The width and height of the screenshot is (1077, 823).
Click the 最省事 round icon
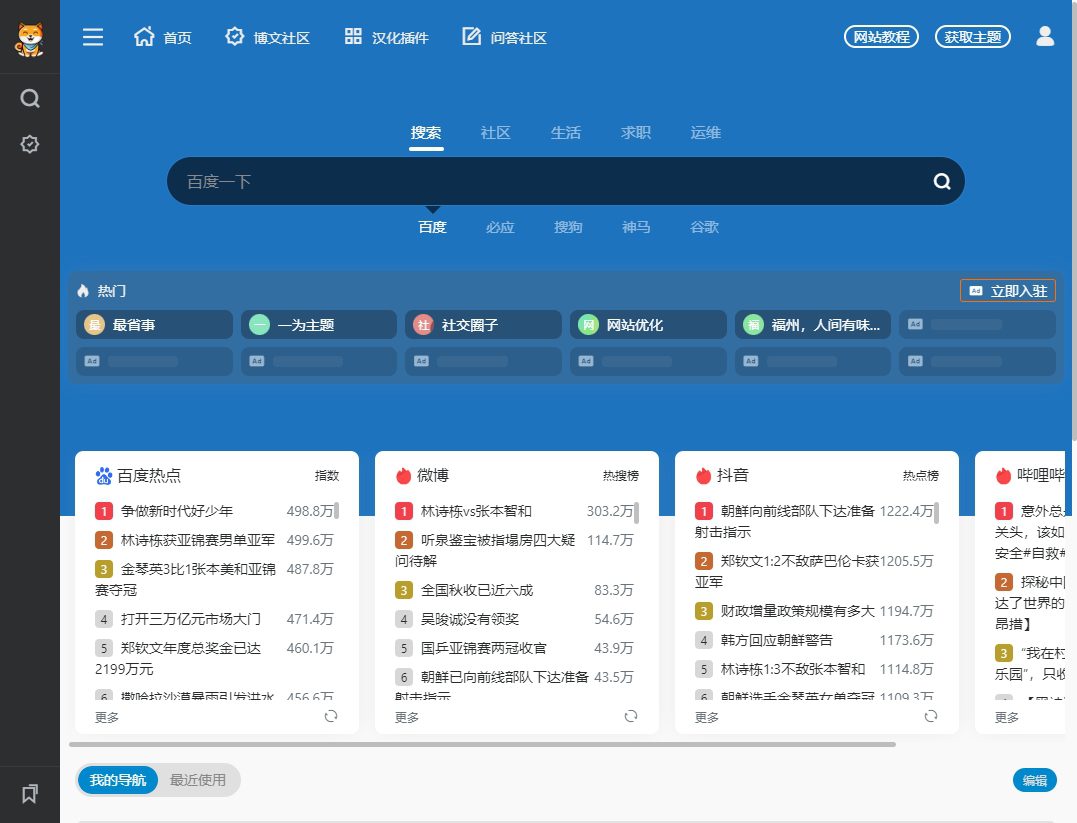tap(94, 324)
